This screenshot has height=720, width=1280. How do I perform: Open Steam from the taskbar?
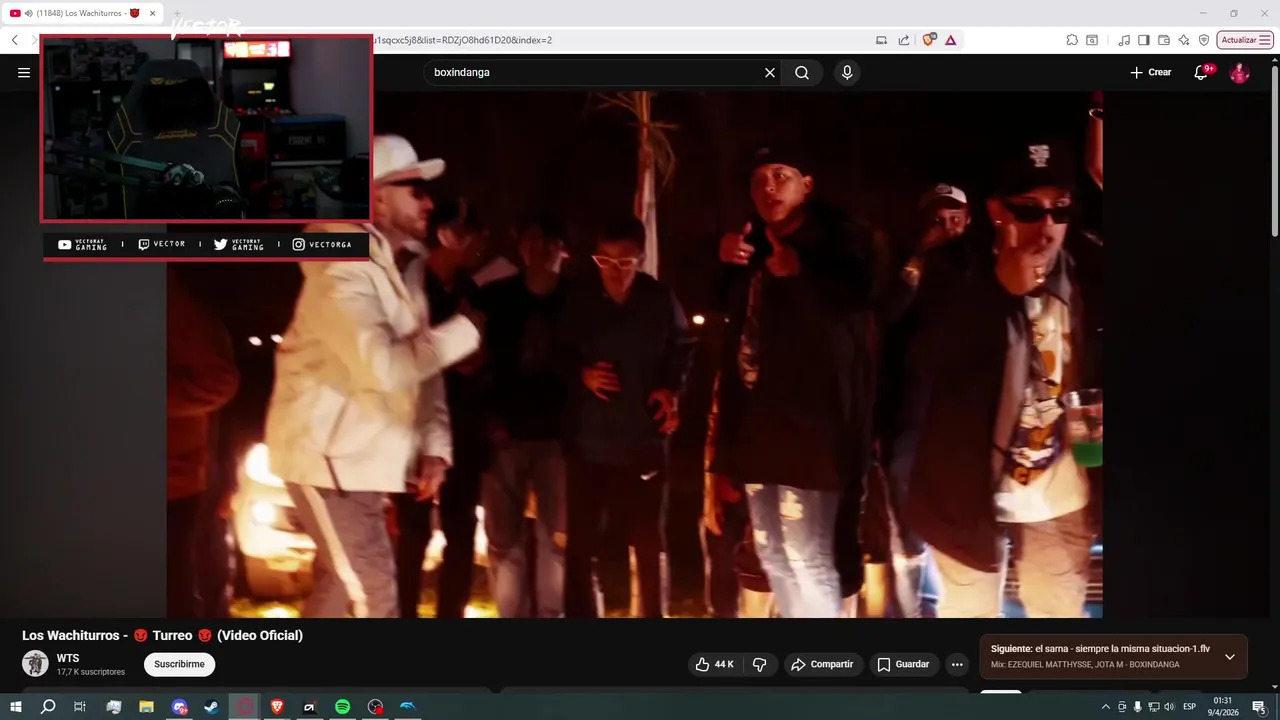(x=211, y=707)
